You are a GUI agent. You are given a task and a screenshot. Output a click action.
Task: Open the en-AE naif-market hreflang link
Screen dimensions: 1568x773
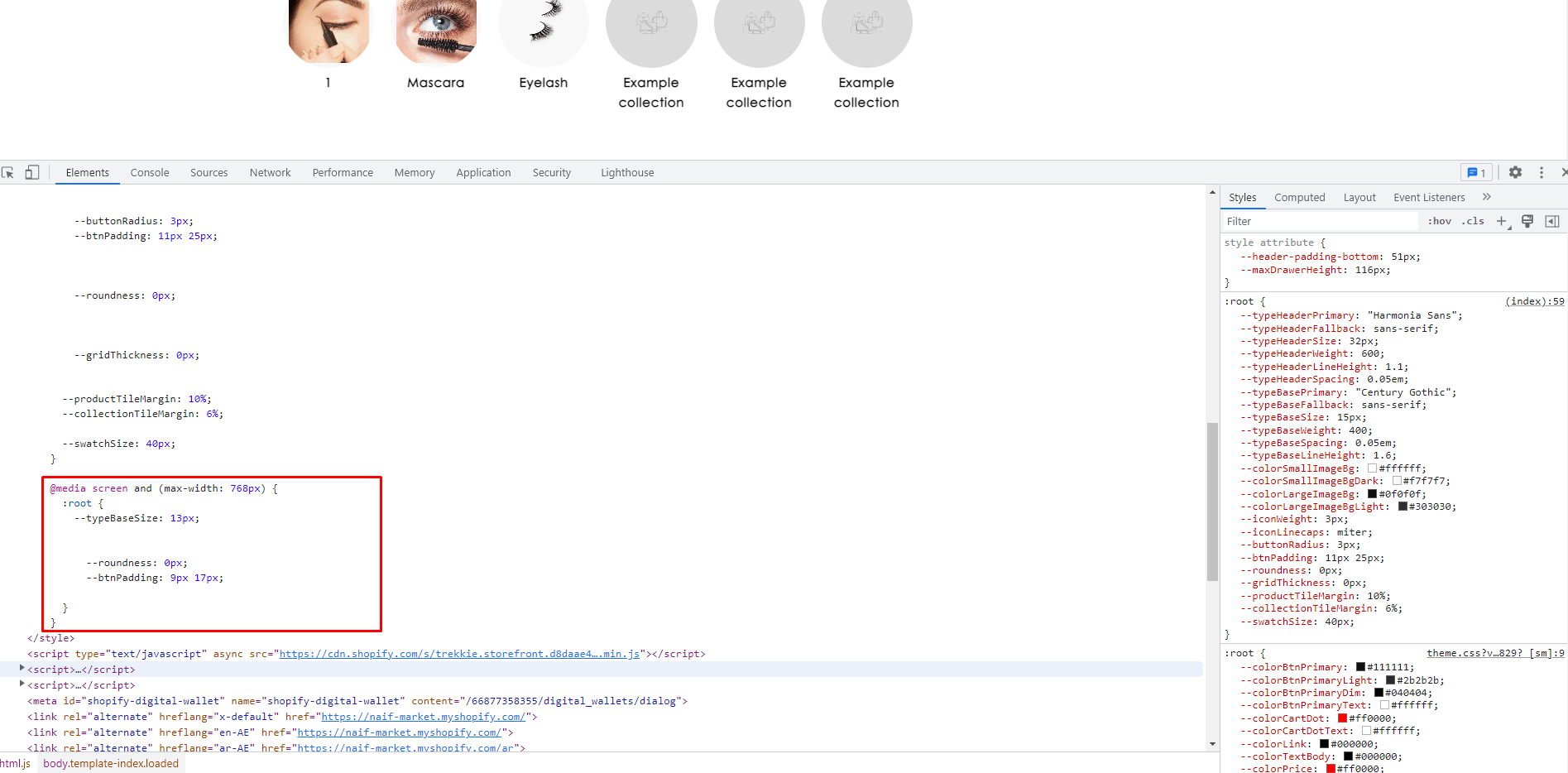point(399,732)
